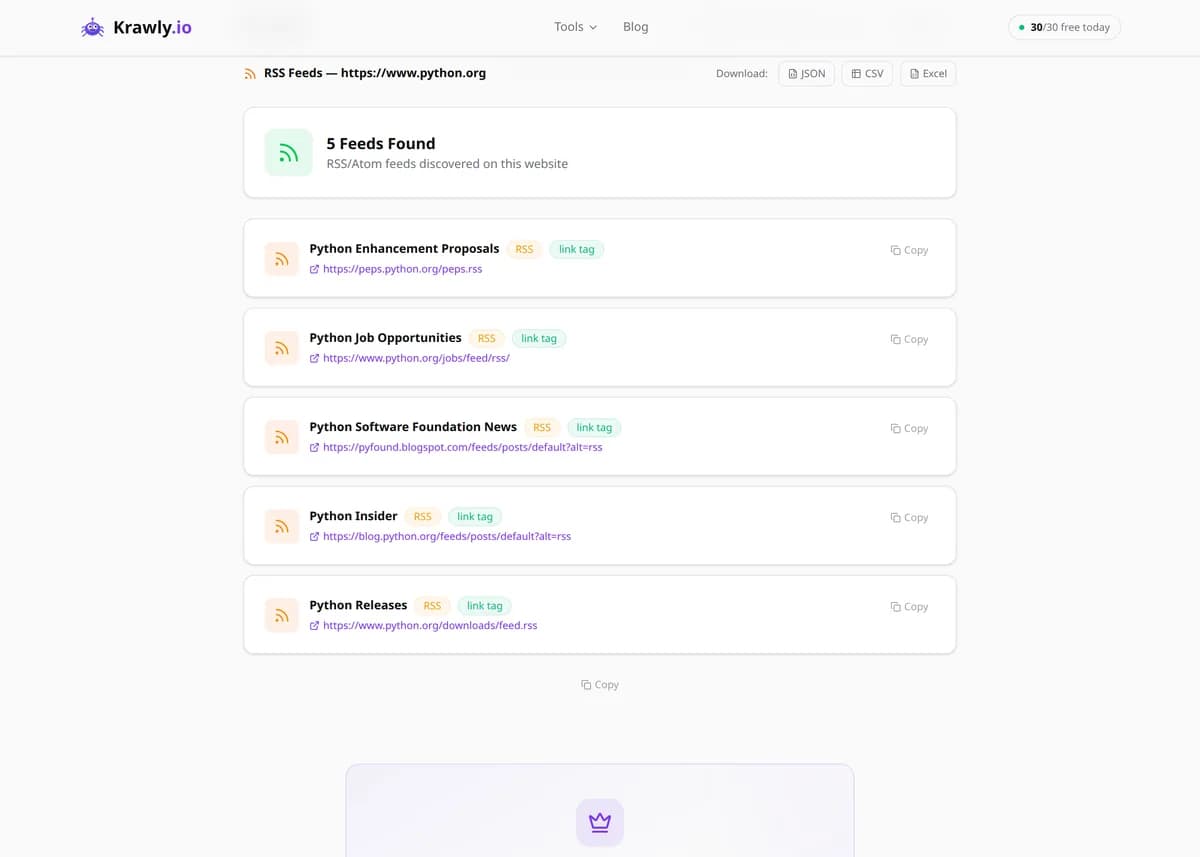1200x857 pixels.
Task: Click the RSS badge on Python Job Opportunities
Action: pos(487,338)
